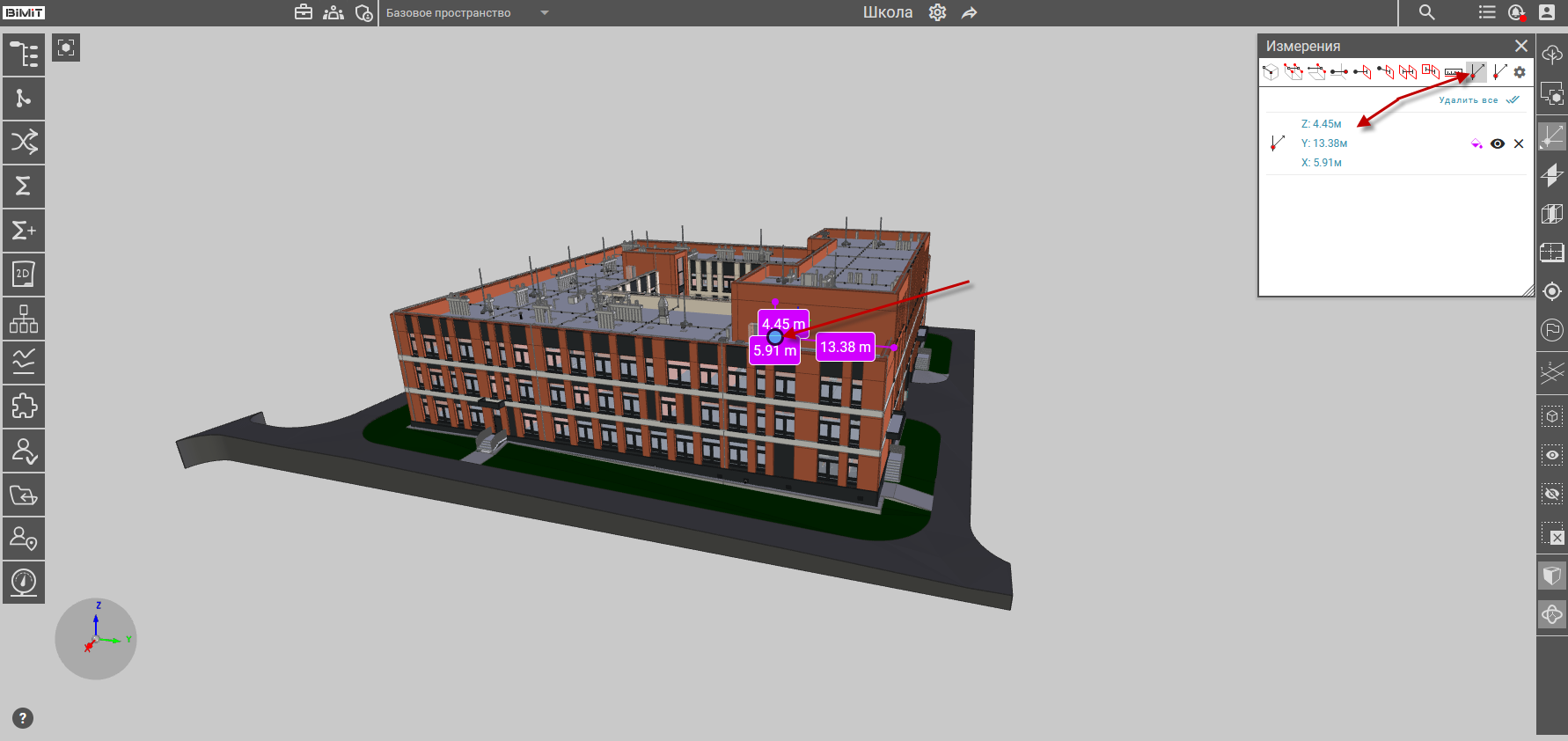Click the search magnifier icon
This screenshot has width=1568, height=741.
point(1426,12)
